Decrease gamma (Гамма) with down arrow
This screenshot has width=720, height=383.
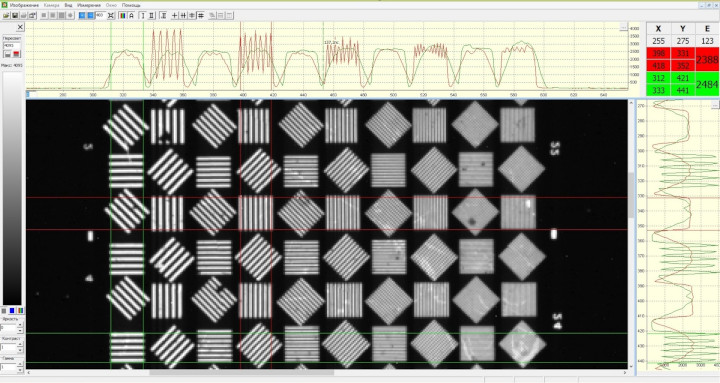coord(20,370)
